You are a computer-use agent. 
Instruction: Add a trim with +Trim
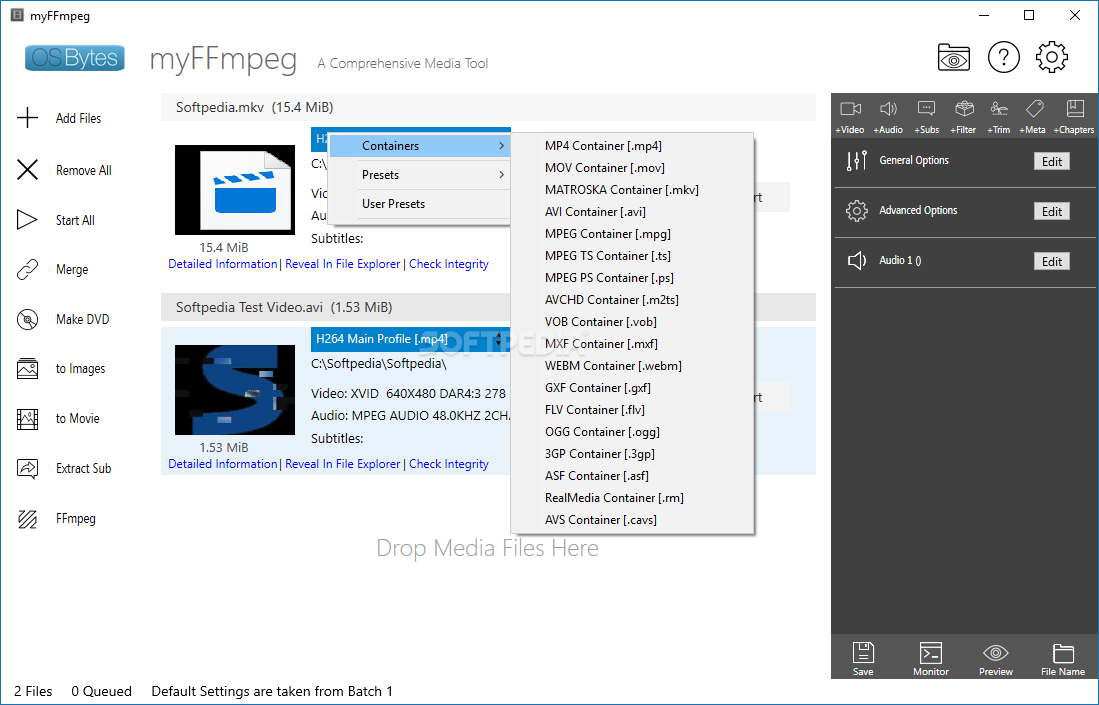tap(999, 116)
